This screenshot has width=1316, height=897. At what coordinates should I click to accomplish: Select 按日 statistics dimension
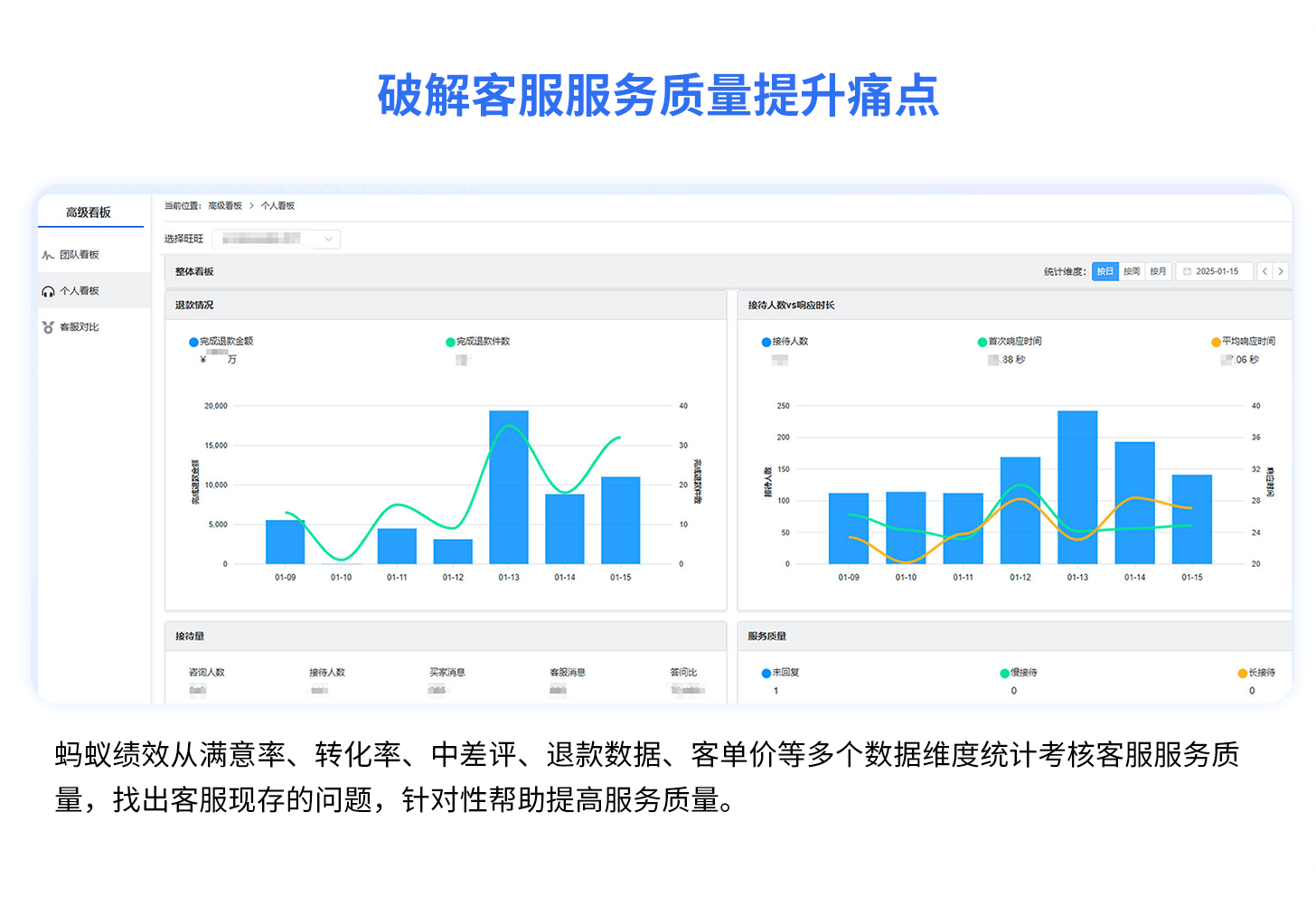1104,271
